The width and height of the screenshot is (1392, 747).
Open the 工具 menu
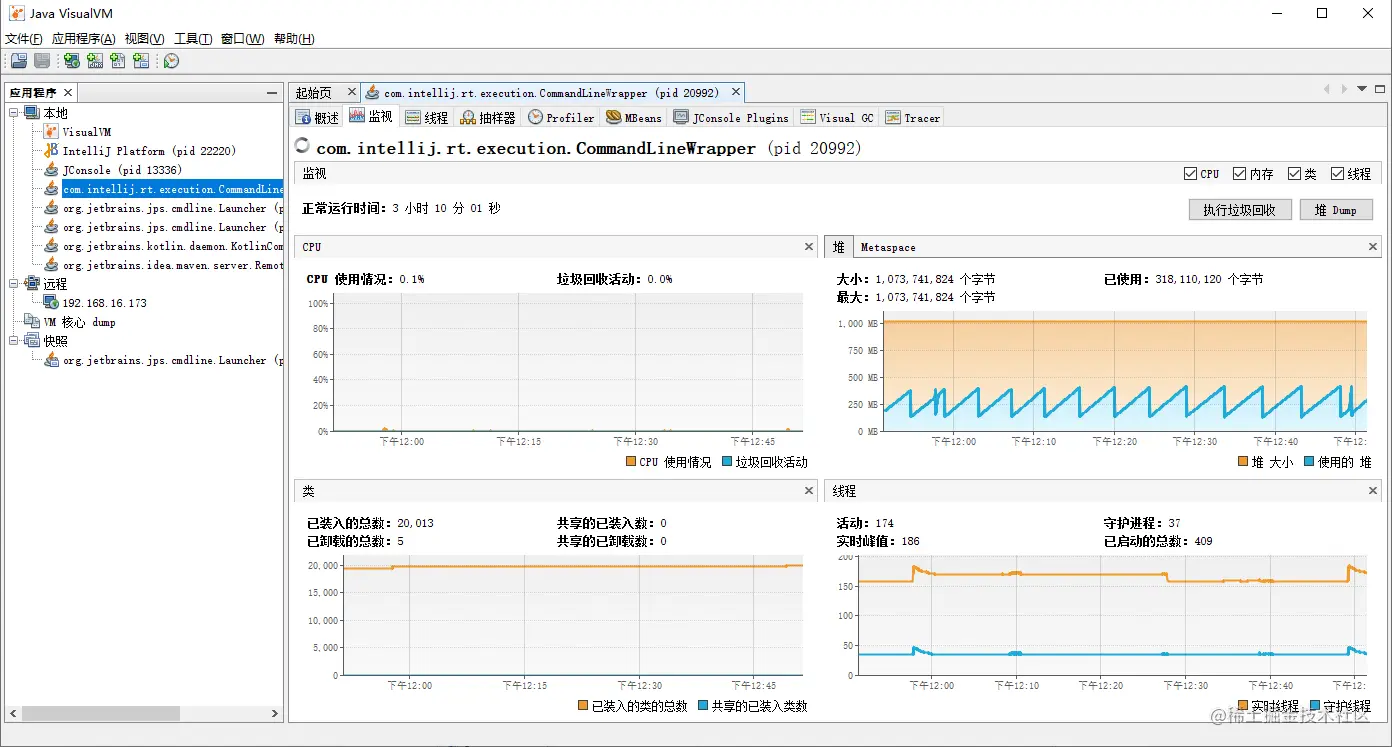pos(193,39)
